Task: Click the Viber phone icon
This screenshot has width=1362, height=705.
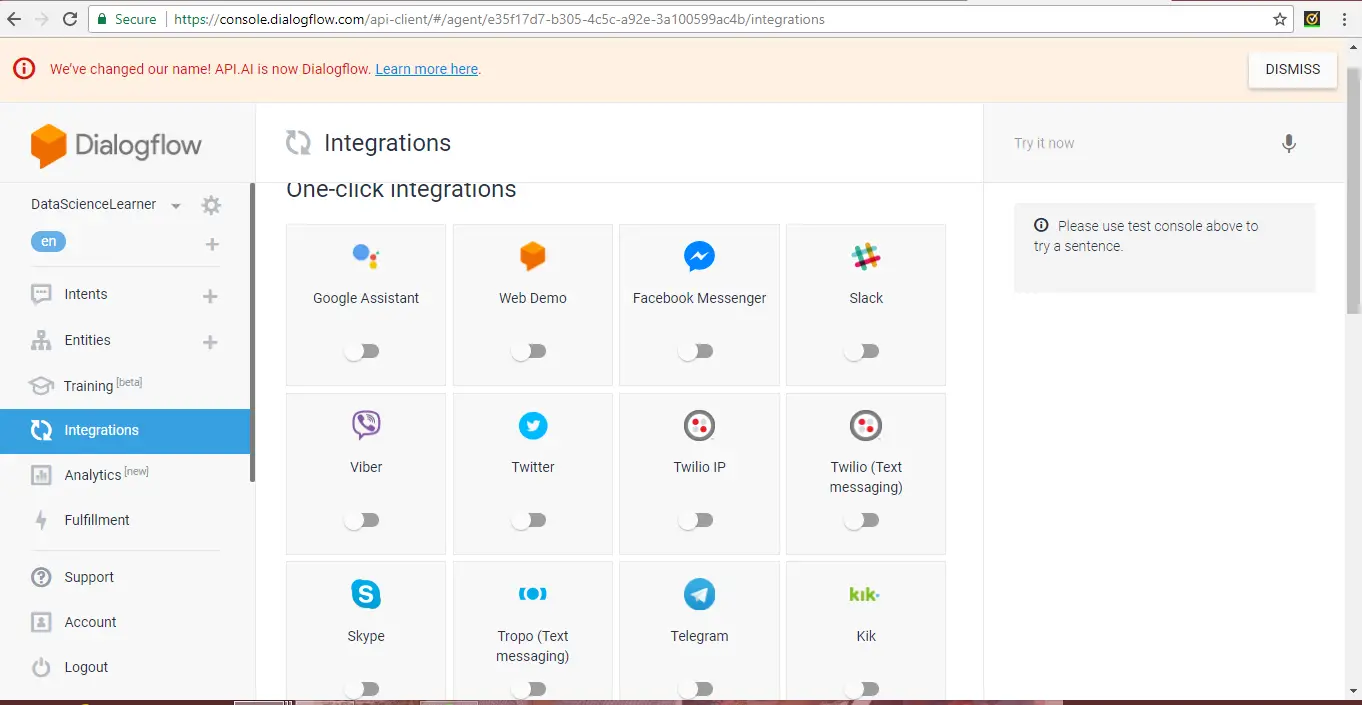Action: coord(366,426)
